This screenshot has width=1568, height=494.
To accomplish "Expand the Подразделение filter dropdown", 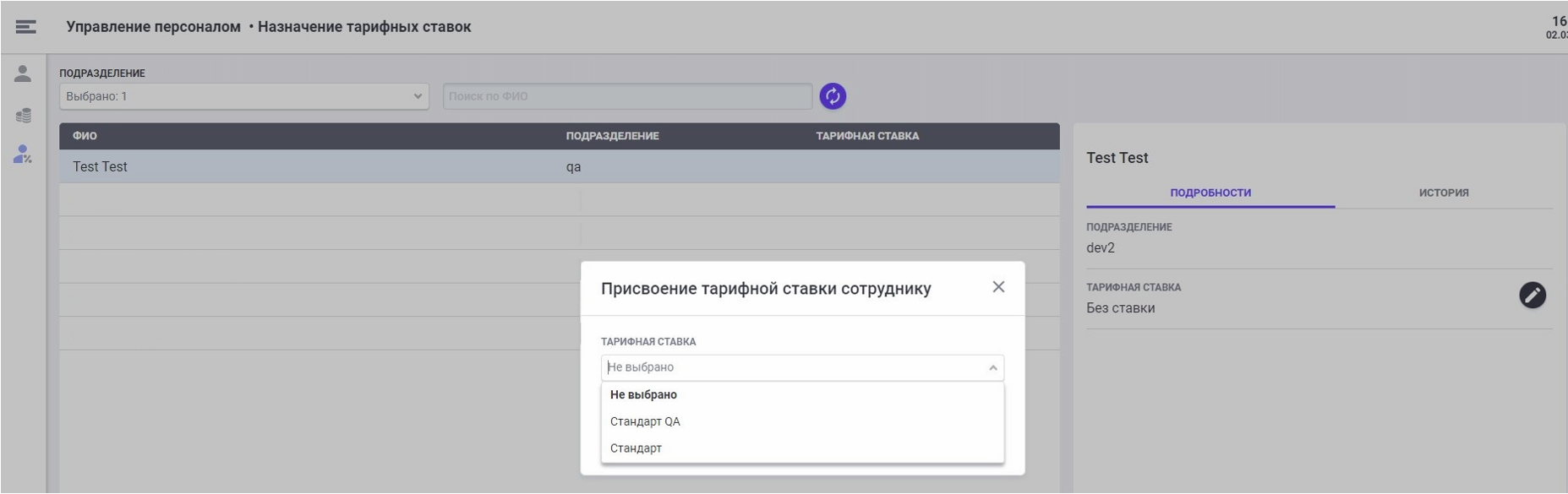I will (x=243, y=96).
